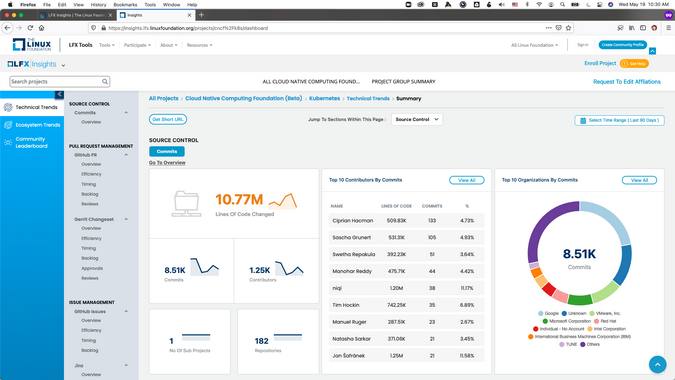Bookmark this page with star icon
The height and width of the screenshot is (380, 675).
[569, 28]
